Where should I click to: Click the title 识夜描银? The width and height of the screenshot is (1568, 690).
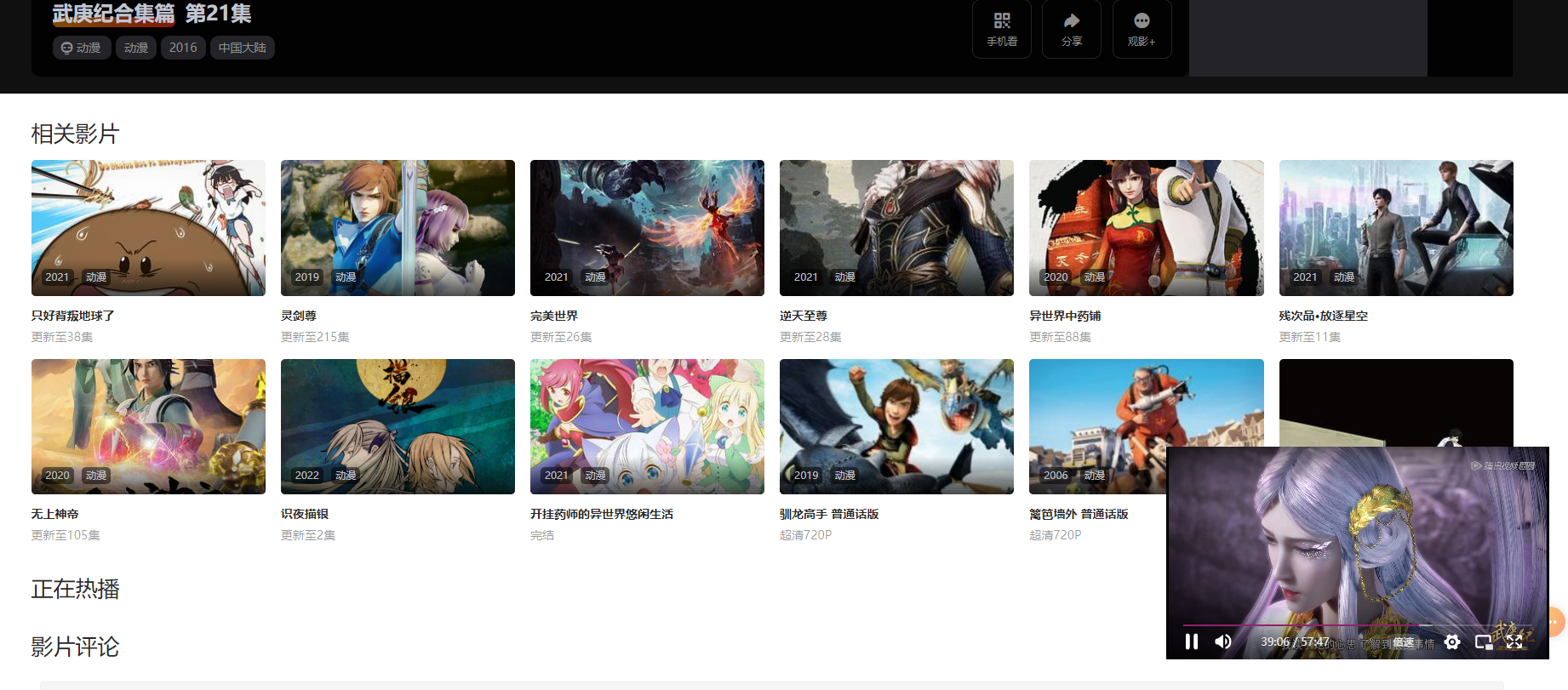point(305,514)
